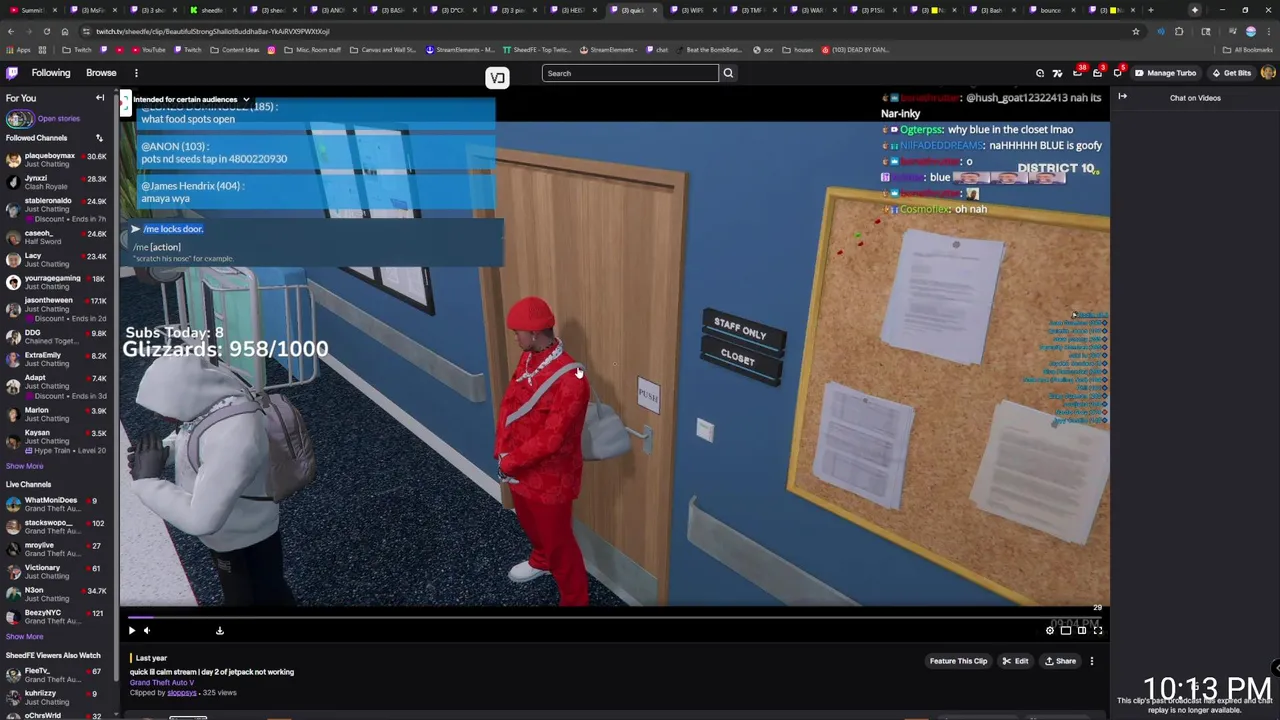
Task: Edit the clip
Action: 1016,661
